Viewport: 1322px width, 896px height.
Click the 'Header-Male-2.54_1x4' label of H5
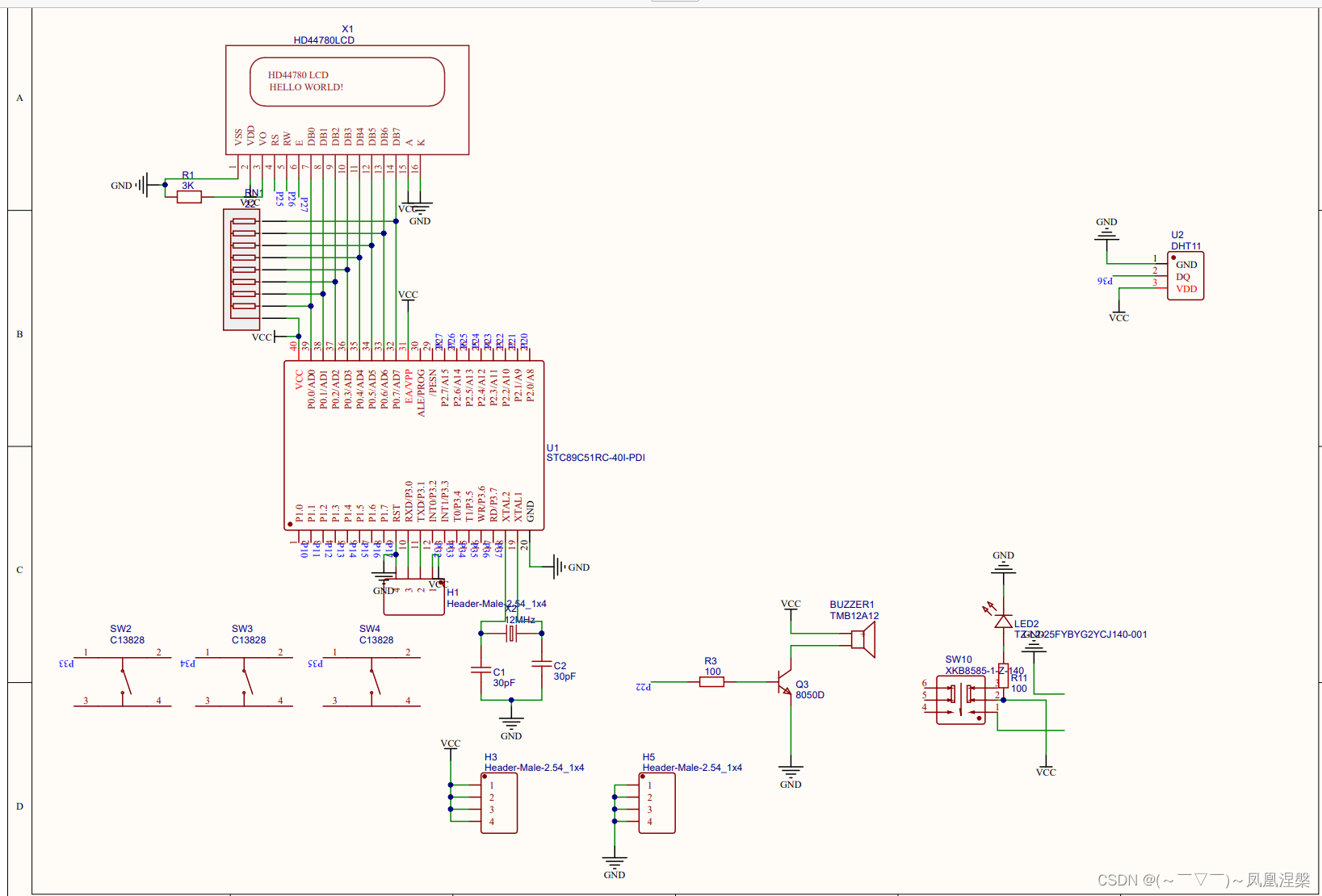[692, 768]
